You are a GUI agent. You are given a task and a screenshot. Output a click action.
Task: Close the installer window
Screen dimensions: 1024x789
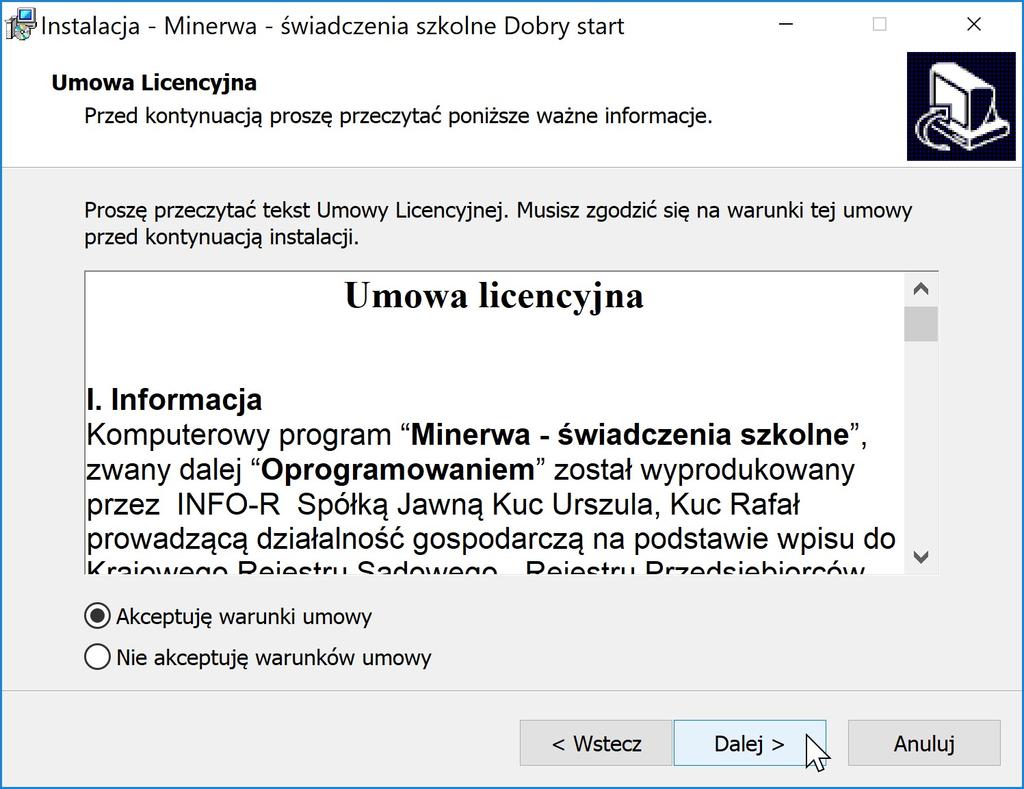pos(974,25)
